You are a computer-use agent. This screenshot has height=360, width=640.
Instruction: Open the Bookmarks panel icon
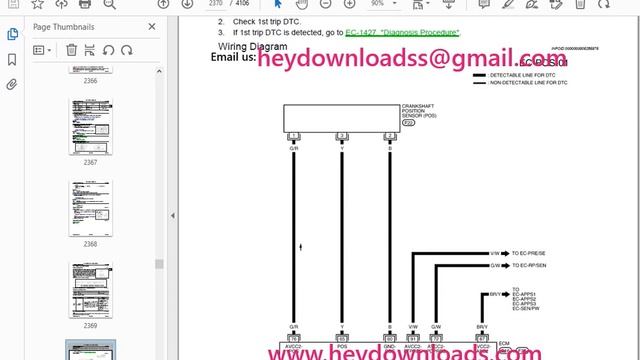pos(12,60)
